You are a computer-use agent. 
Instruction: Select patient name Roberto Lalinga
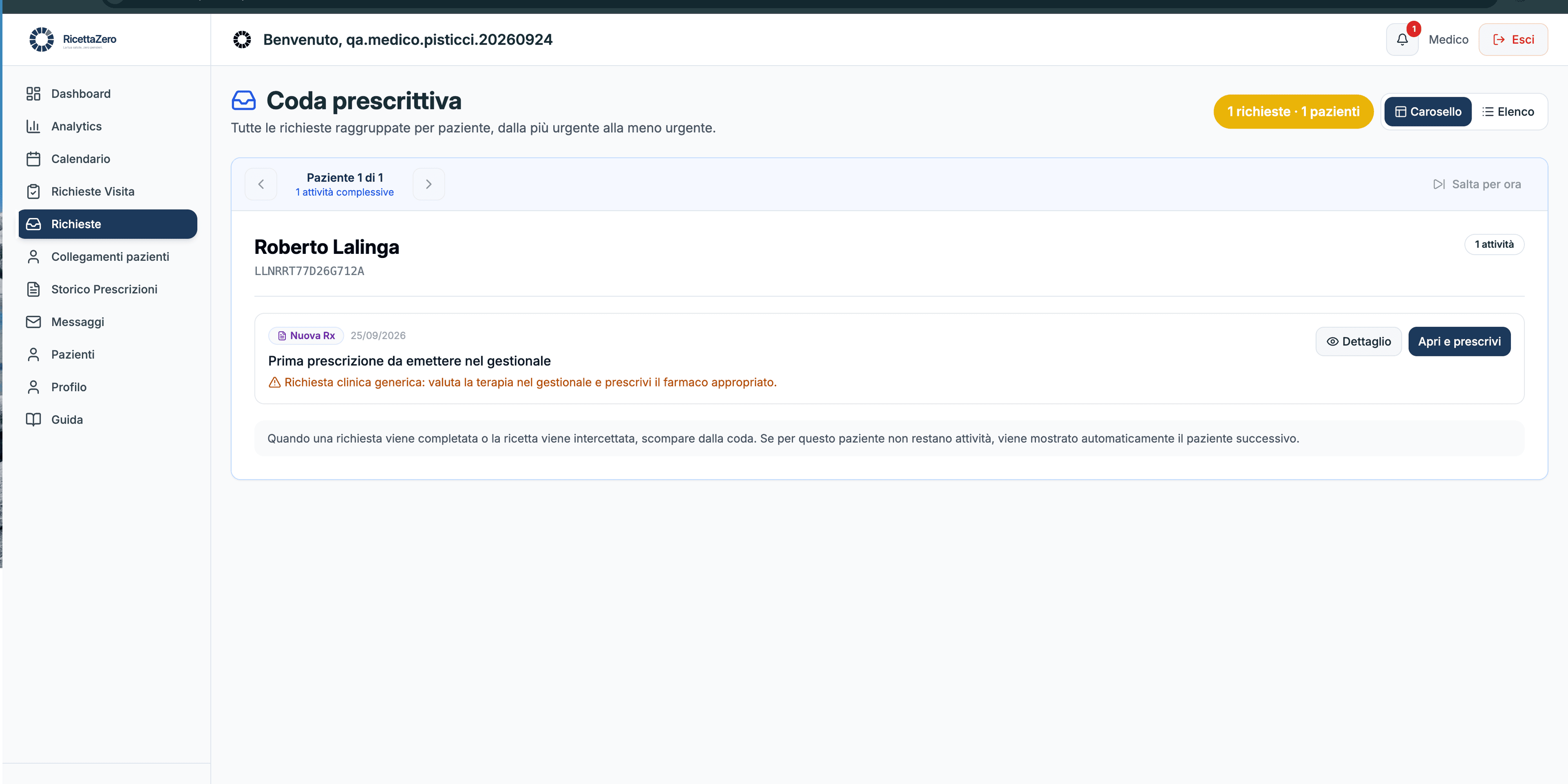tap(327, 247)
